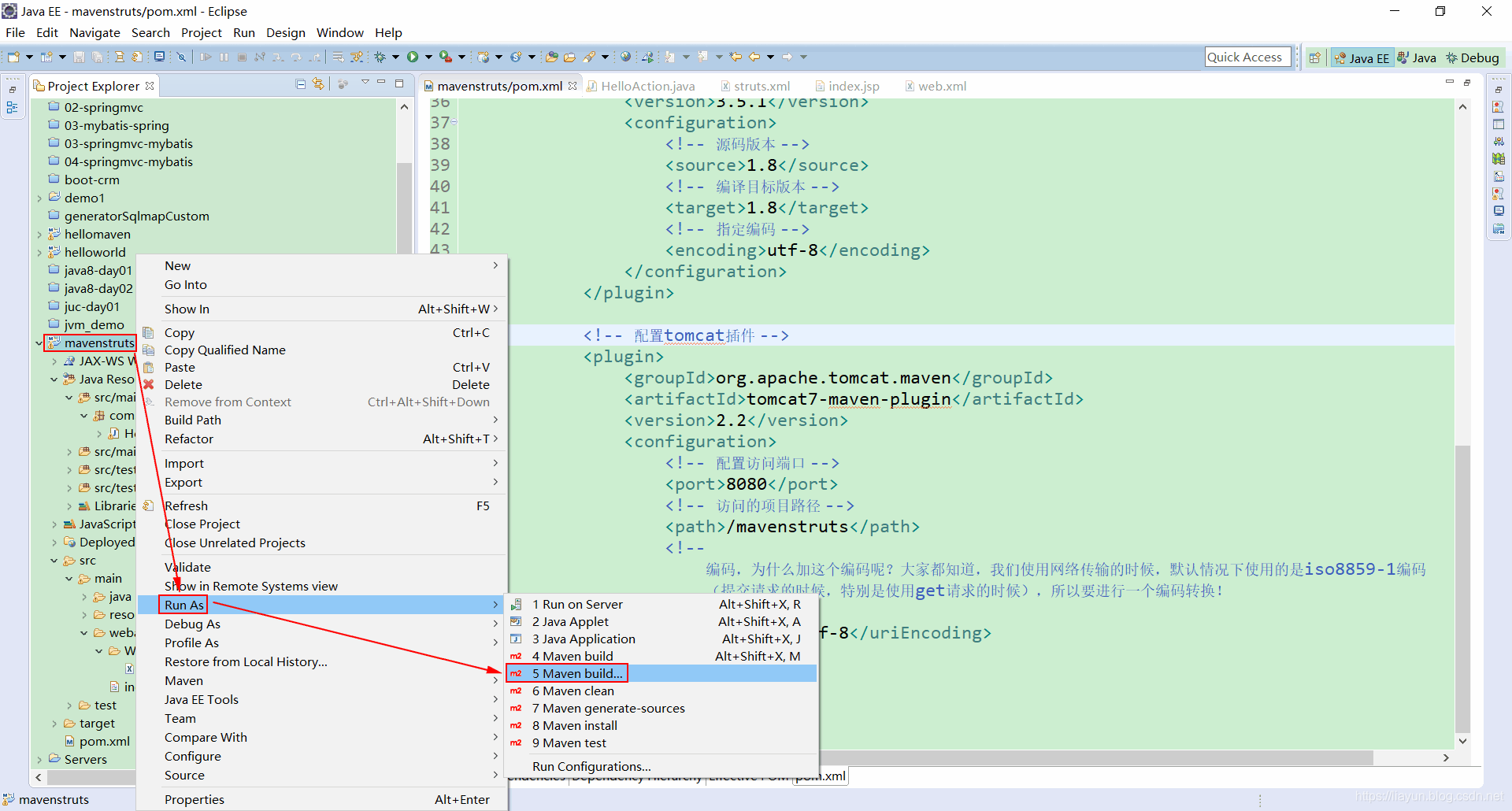Expand the hellomaven project node
Screen dimensions: 1512x811
39,235
